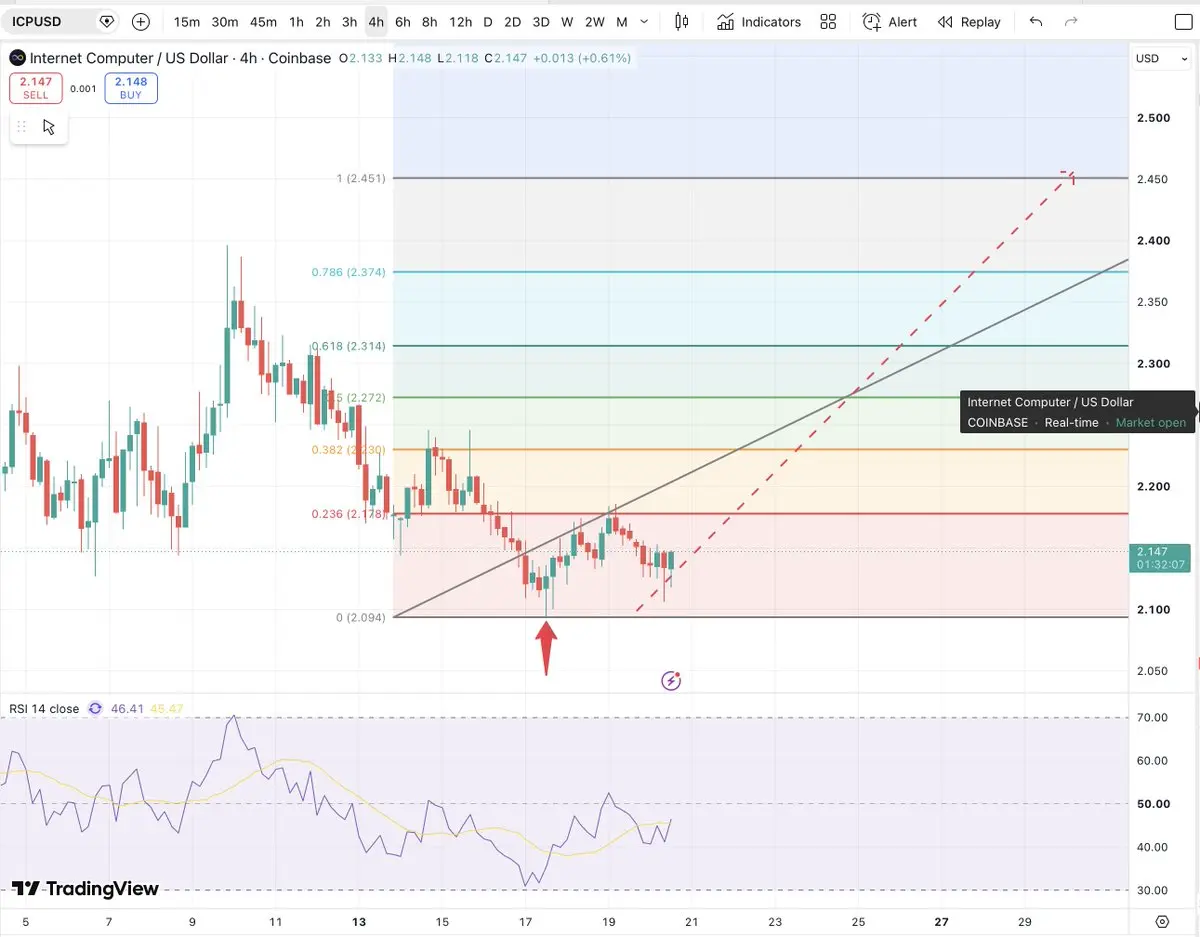Select the Fibonacci 0.618 (2.314) level label
Image resolution: width=1200 pixels, height=937 pixels.
[x=346, y=346]
